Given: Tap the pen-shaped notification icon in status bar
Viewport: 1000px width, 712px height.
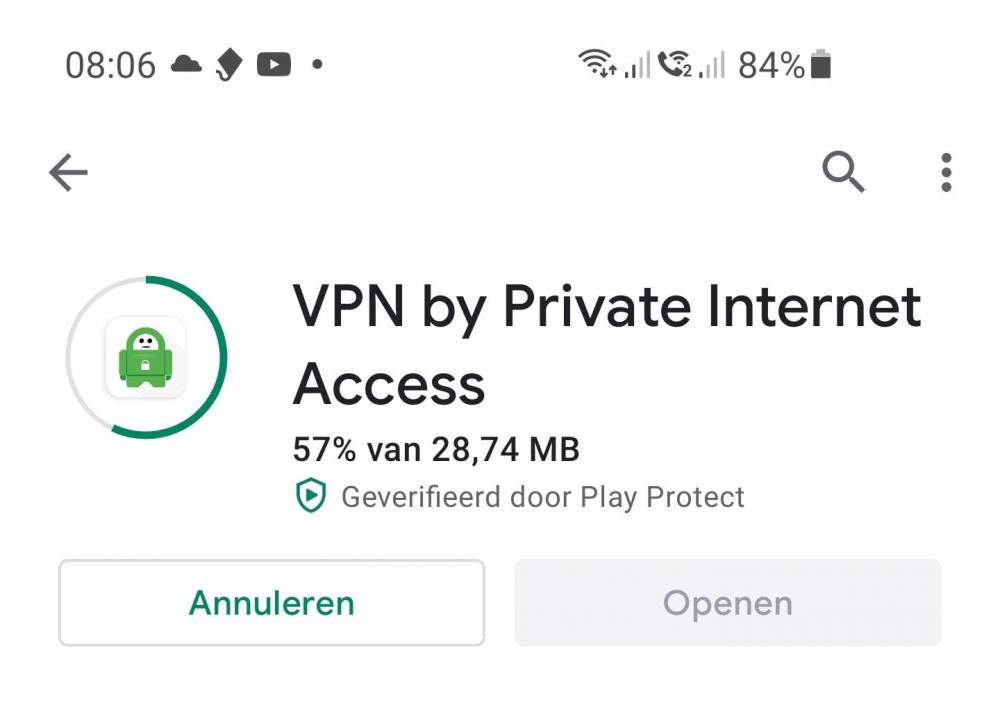Looking at the screenshot, I should [229, 66].
